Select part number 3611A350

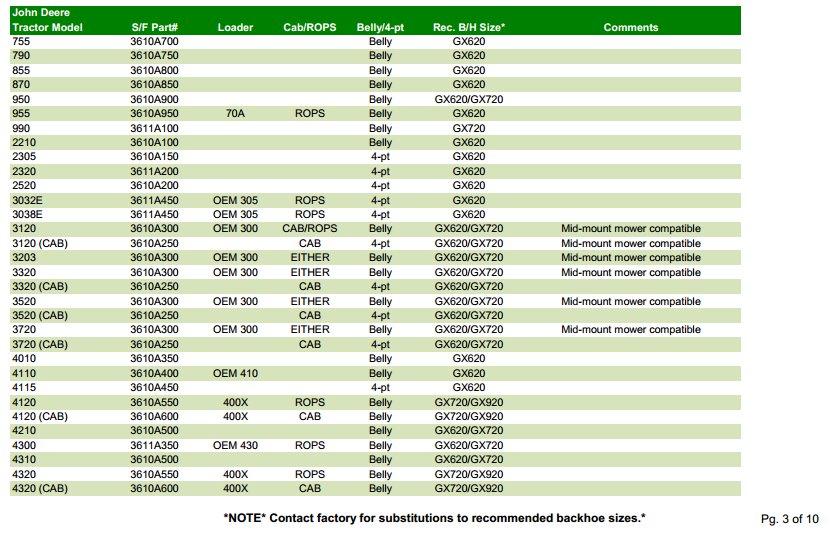click(154, 445)
